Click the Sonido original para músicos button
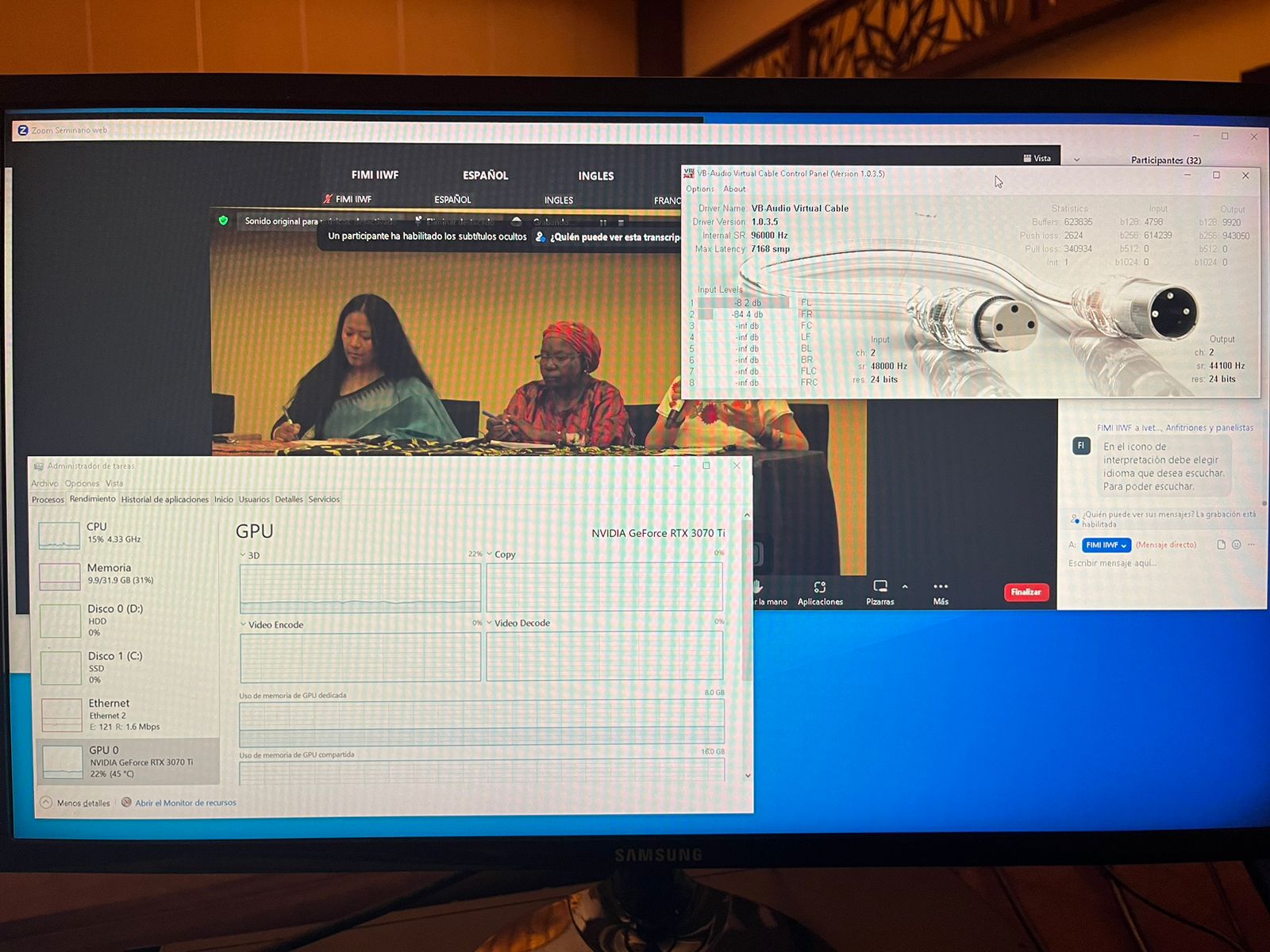This screenshot has width=1270, height=952. 317,221
